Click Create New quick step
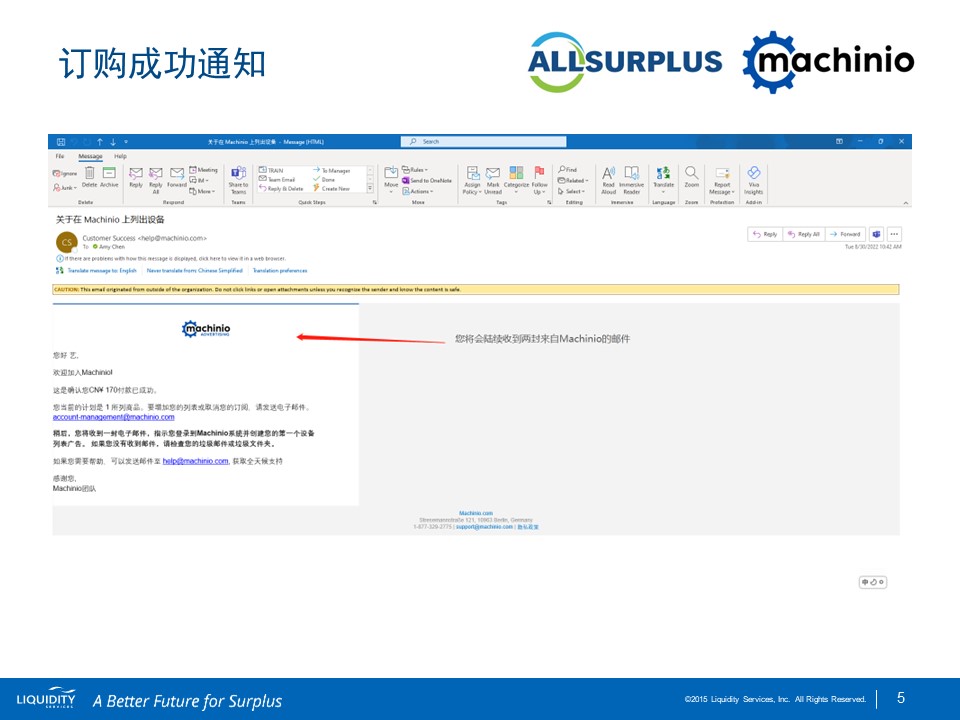Image resolution: width=960 pixels, height=720 pixels. [x=331, y=189]
